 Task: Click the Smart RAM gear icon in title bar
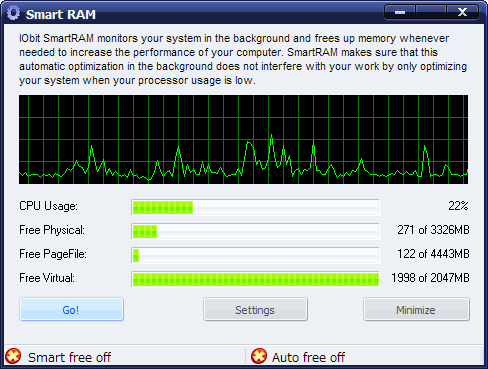coord(13,13)
